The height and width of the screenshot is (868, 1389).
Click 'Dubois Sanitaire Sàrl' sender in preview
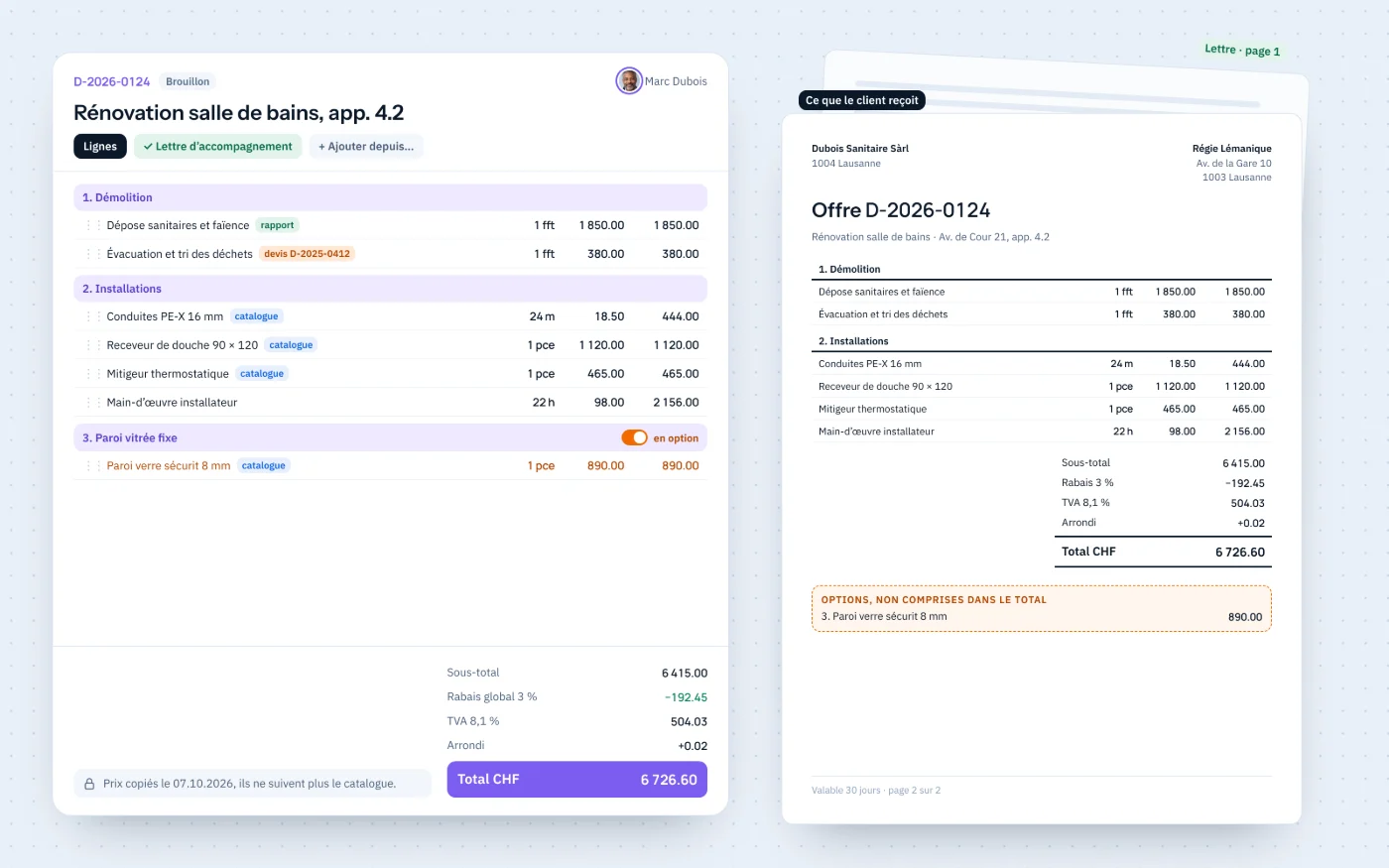coord(860,149)
